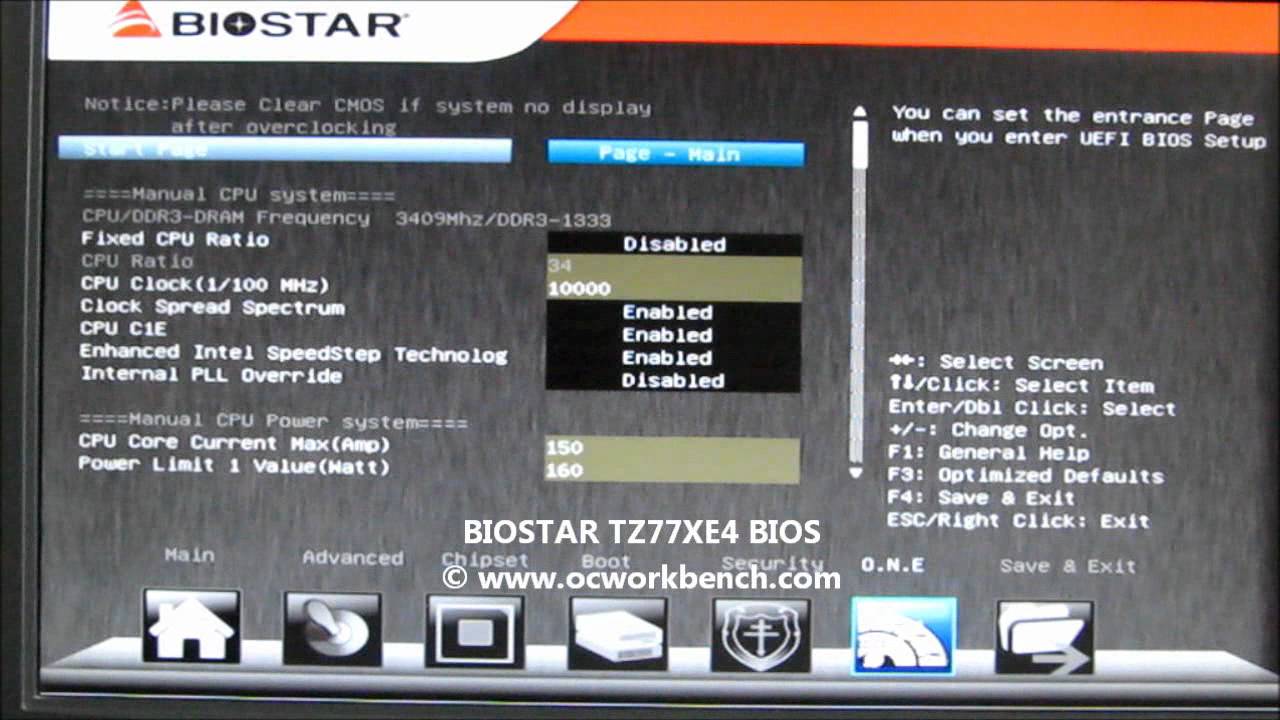
Task: Click the ESC/Right Click: Exit hint
Action: (x=1019, y=521)
